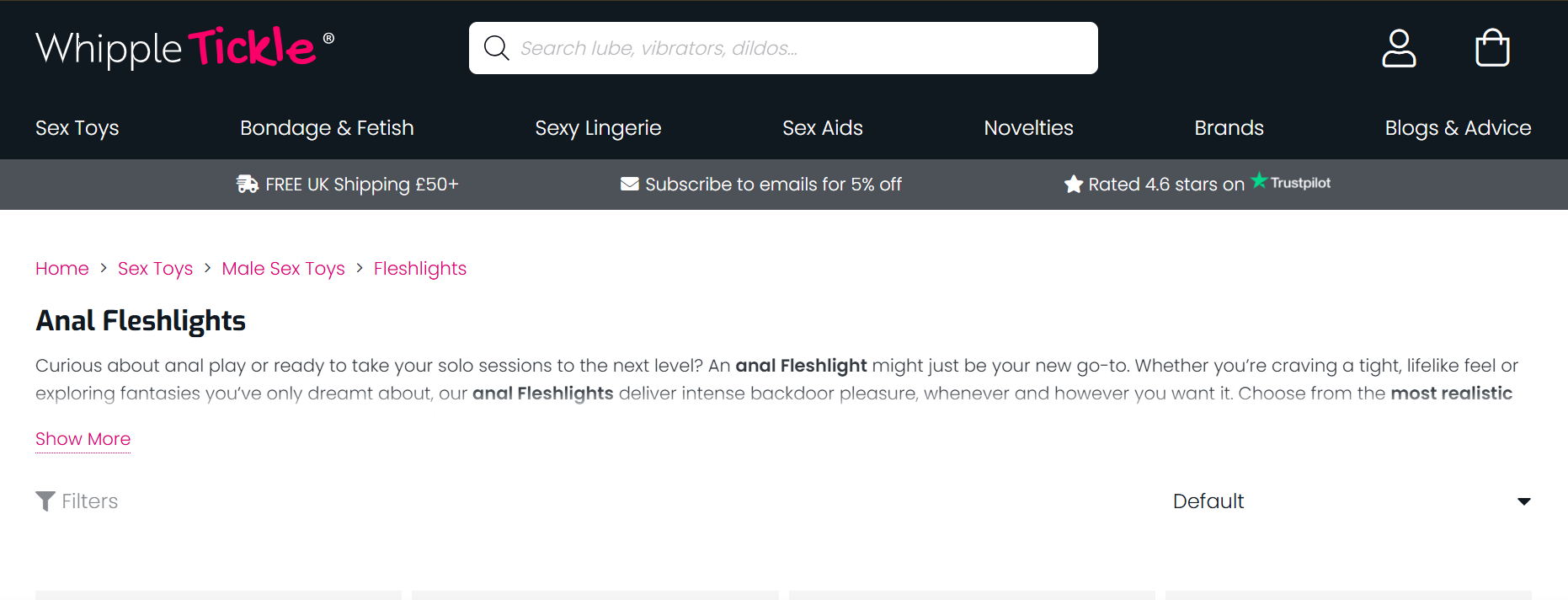Expand description with Show More
The image size is (1568, 600).
tap(83, 439)
